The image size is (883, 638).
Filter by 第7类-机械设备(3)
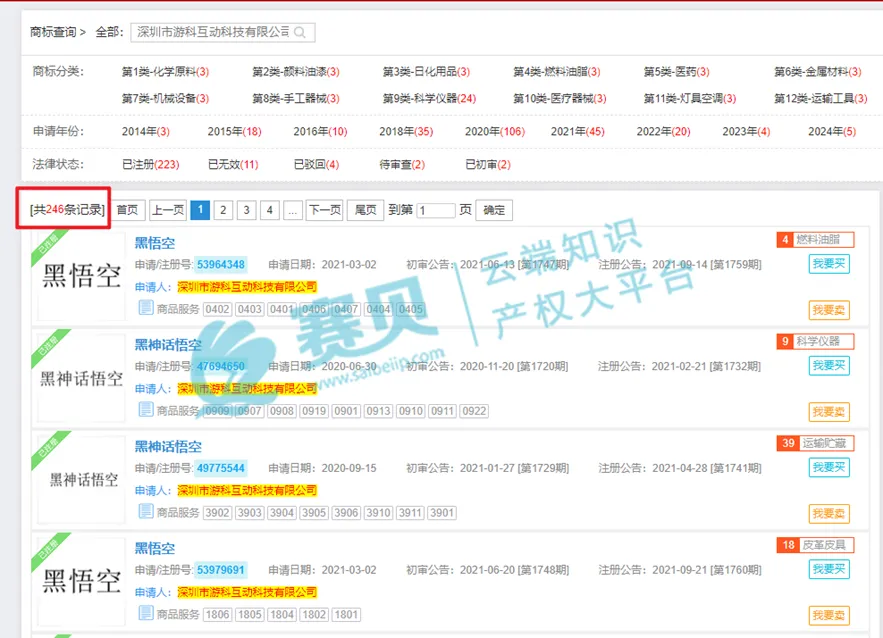pyautogui.click(x=165, y=99)
